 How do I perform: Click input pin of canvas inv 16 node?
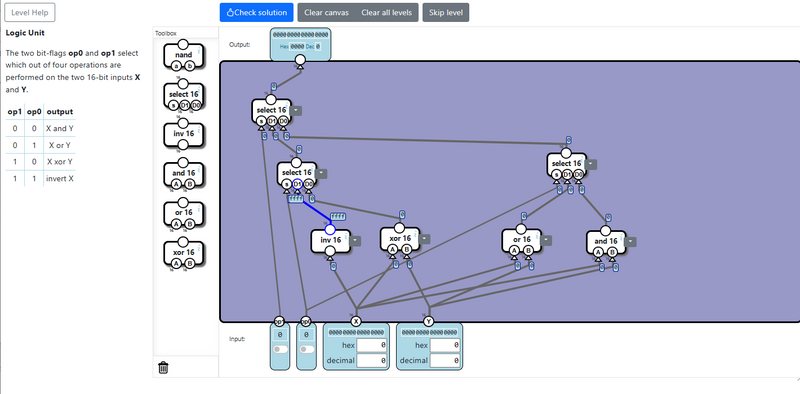tap(330, 251)
